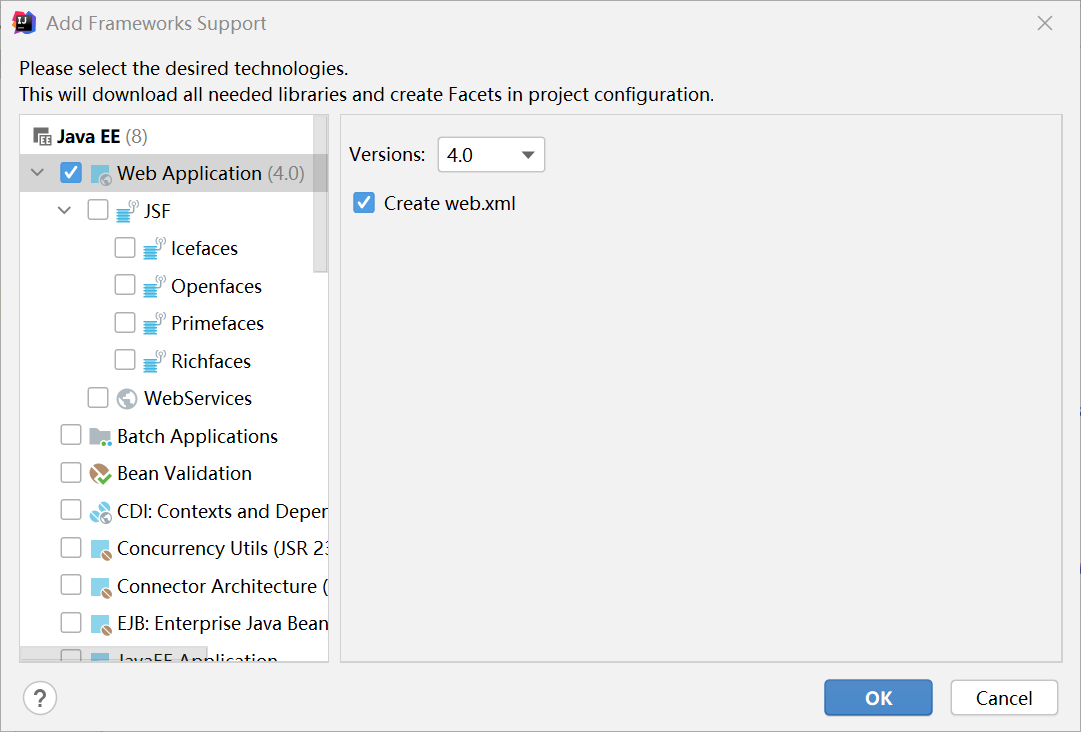Collapse the JSF tree node
Viewport: 1081px width, 732px height.
tap(65, 211)
